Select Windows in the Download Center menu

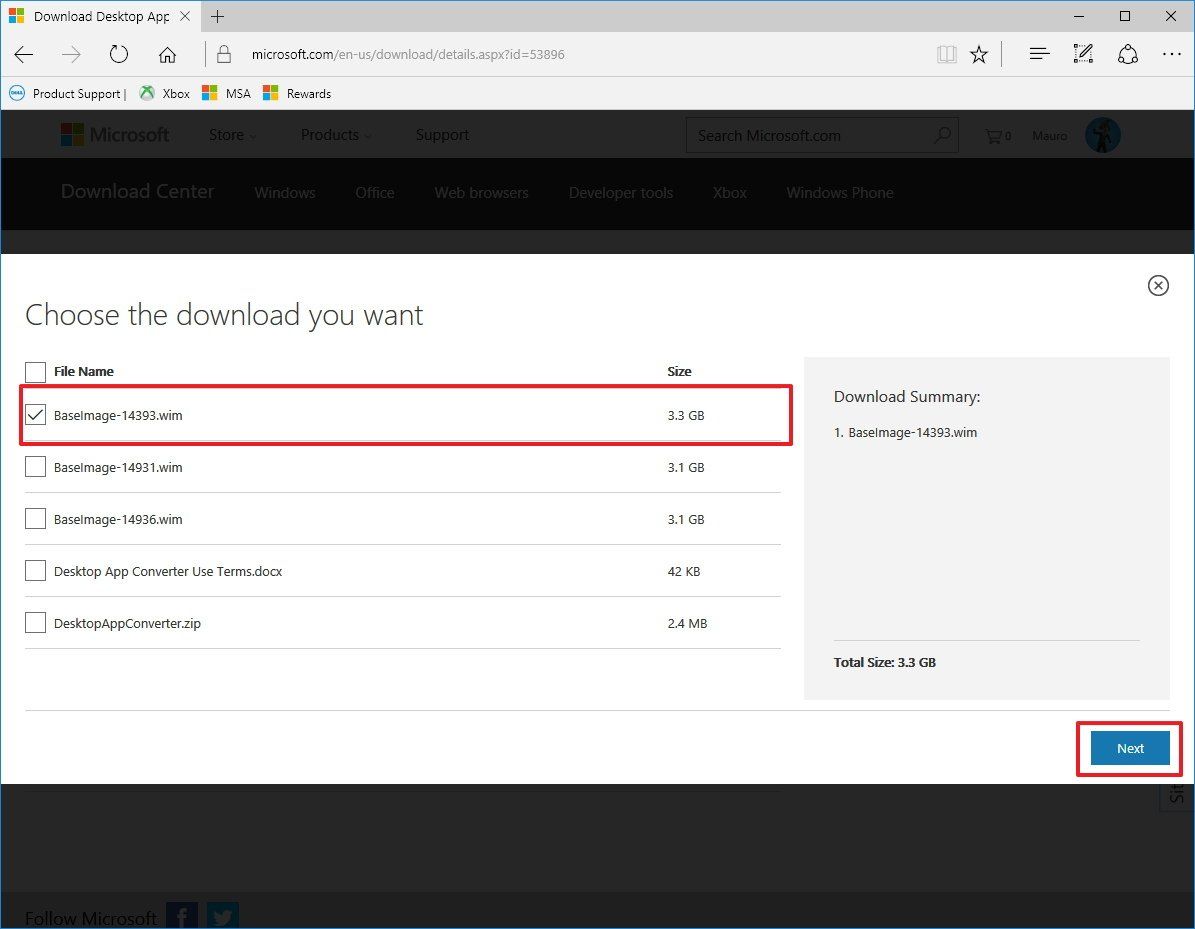284,192
